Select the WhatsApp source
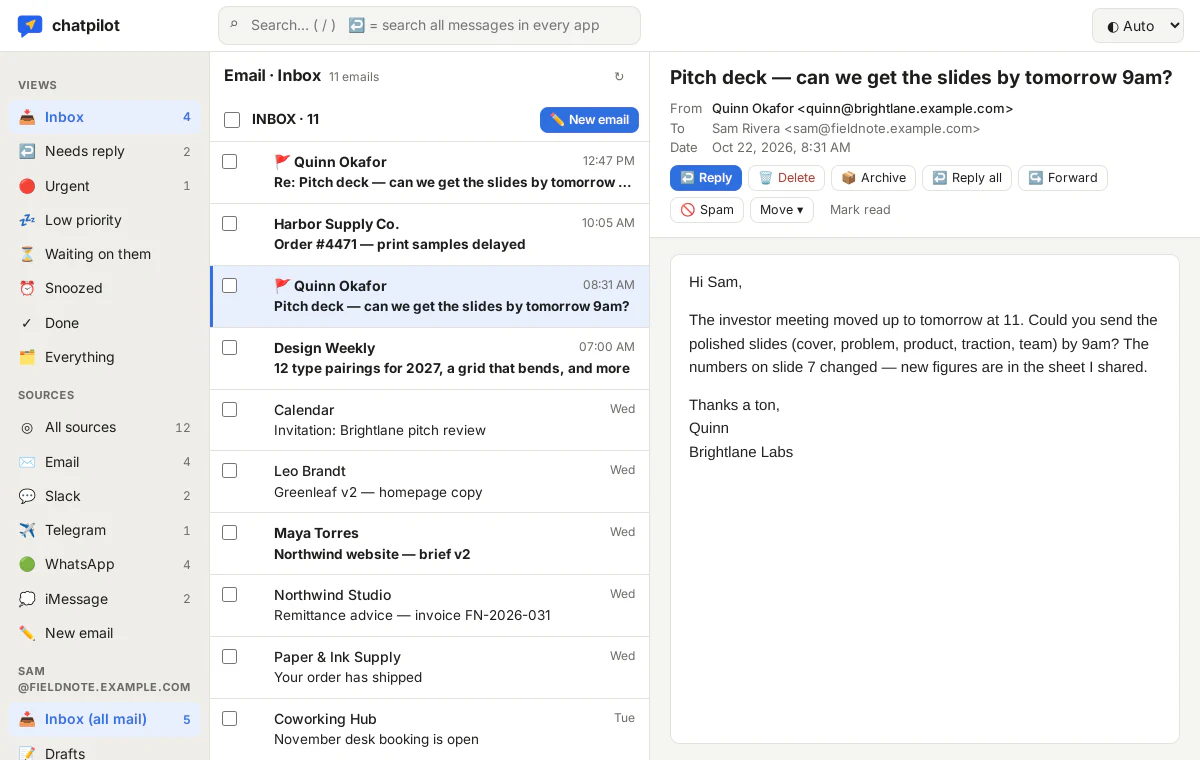Image resolution: width=1200 pixels, height=760 pixels. 105,564
